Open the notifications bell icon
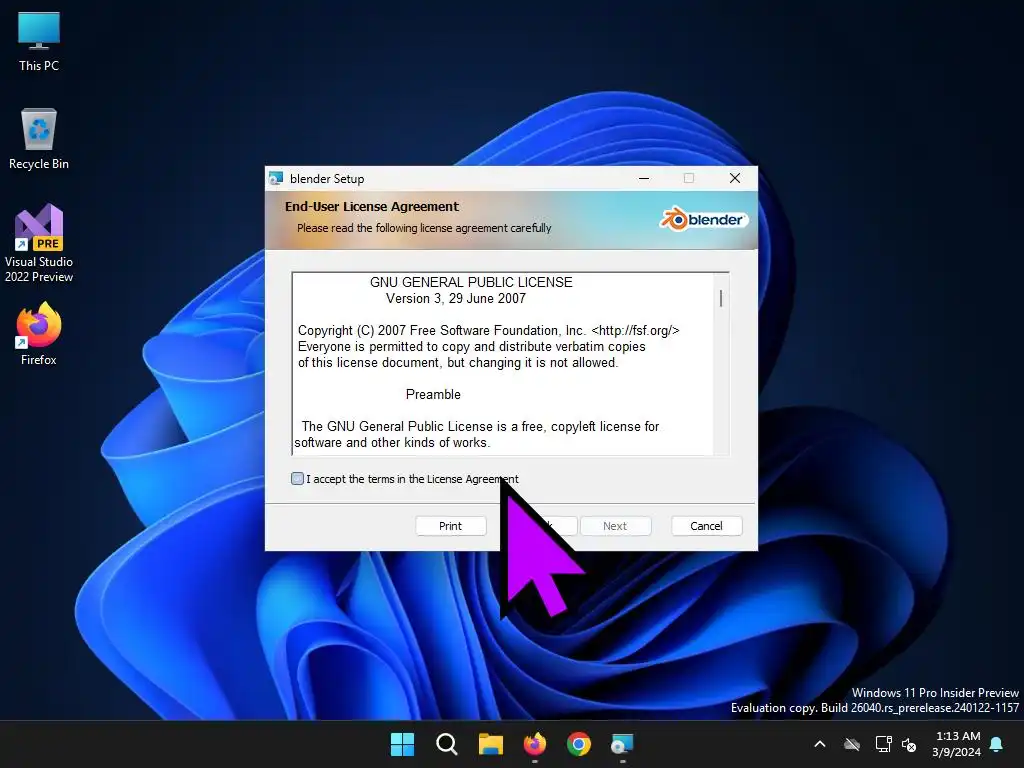Viewport: 1024px width, 768px height. coord(997,744)
